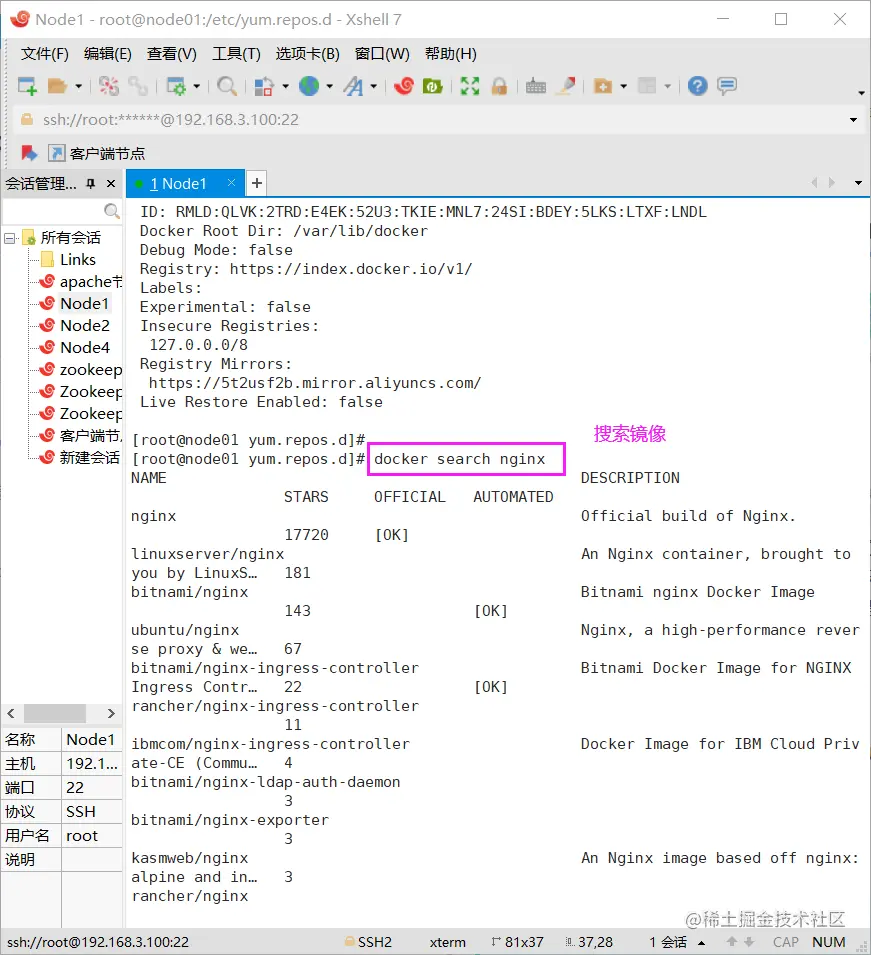The width and height of the screenshot is (871, 955).
Task: Add a new tab with plus button
Action: click(x=257, y=183)
